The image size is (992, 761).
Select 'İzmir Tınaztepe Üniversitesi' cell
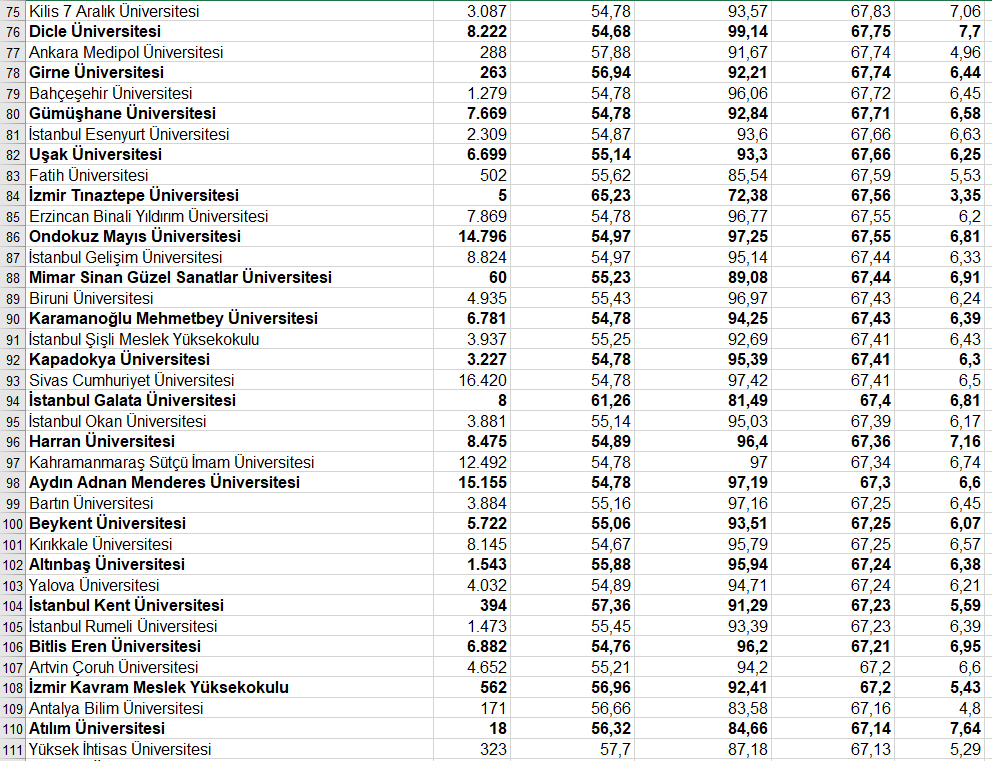point(229,195)
